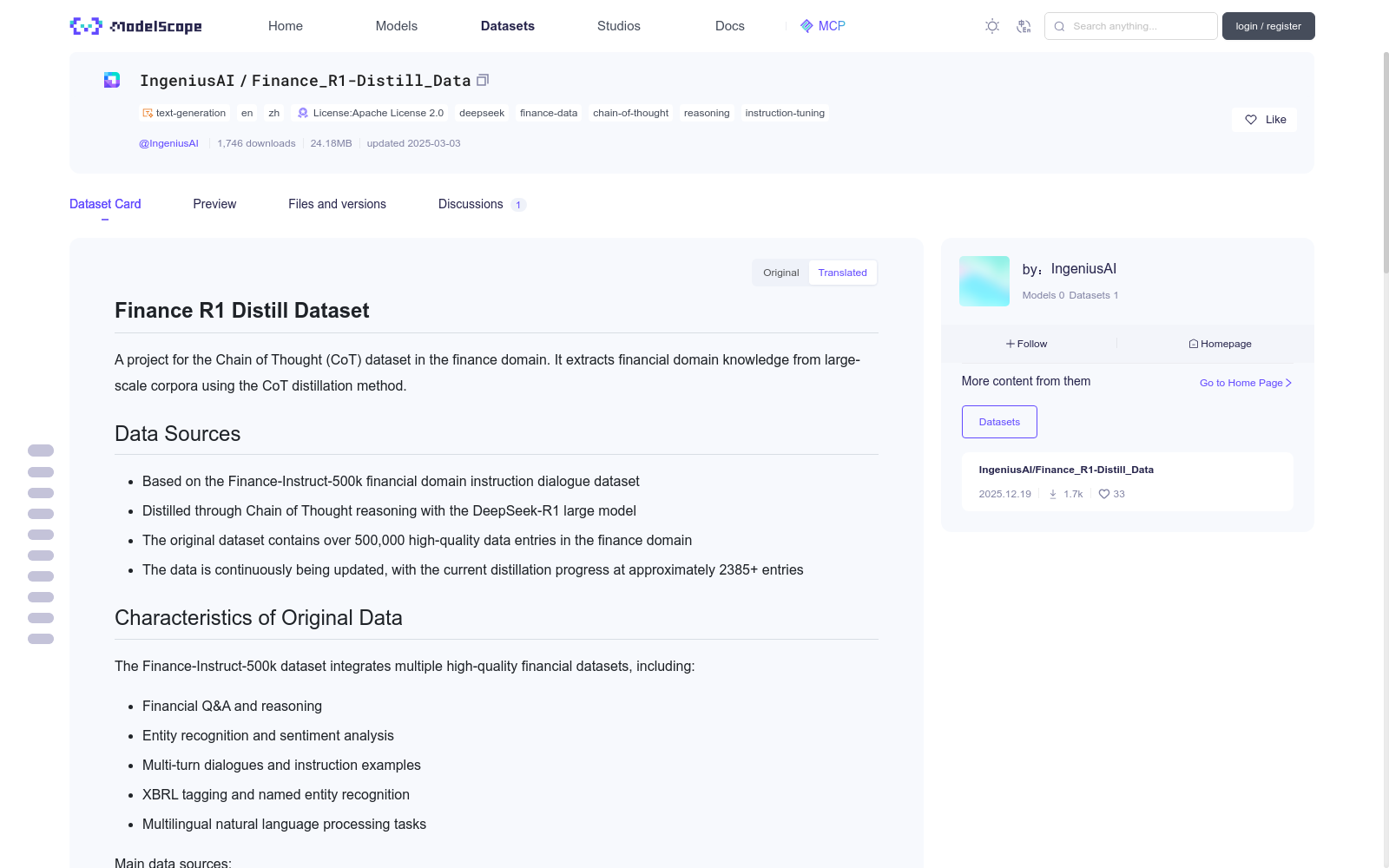This screenshot has height=868, width=1389.
Task: Select the deepseek tag
Action: click(x=482, y=113)
